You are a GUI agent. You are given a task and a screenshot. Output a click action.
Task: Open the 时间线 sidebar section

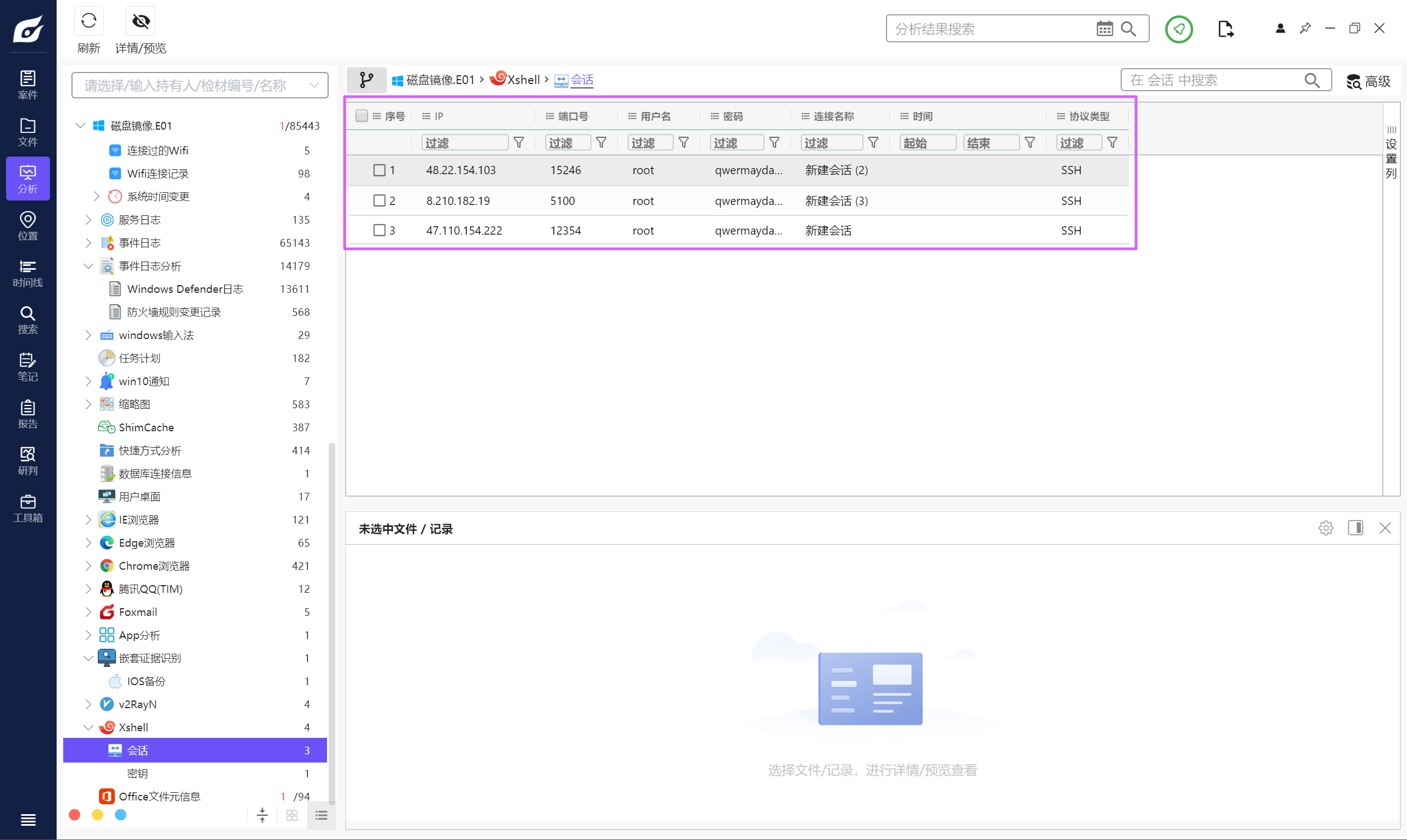pos(27,273)
